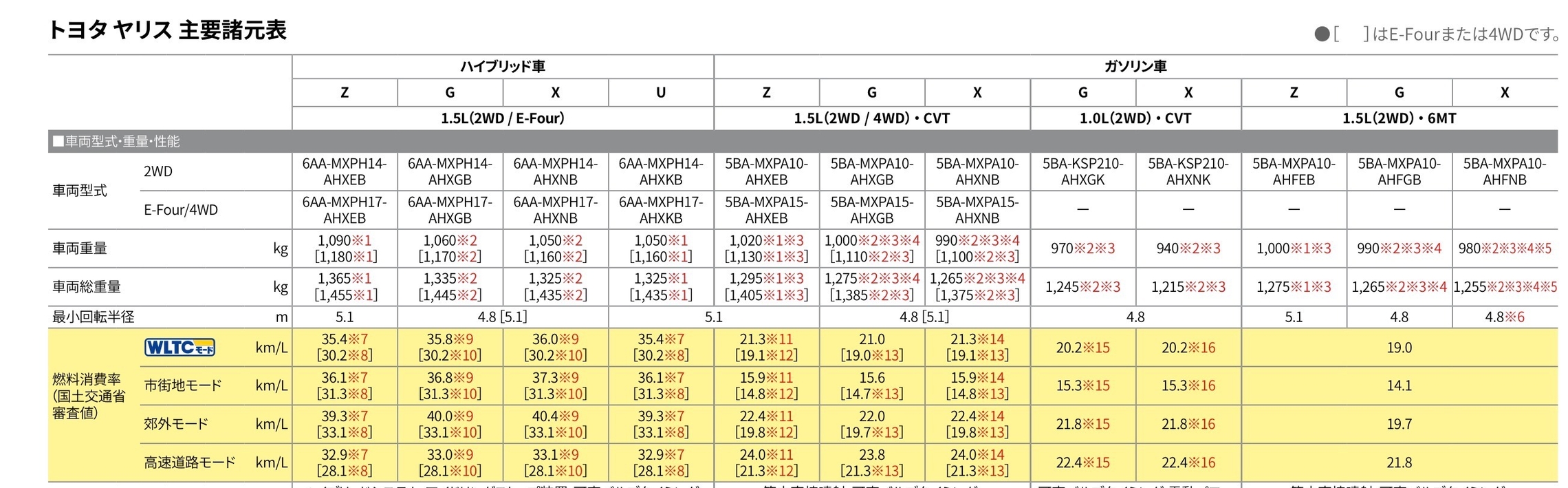Click the 6AA-MXPH17-AHXKB model code cell
This screenshot has width=1568, height=488.
click(660, 210)
